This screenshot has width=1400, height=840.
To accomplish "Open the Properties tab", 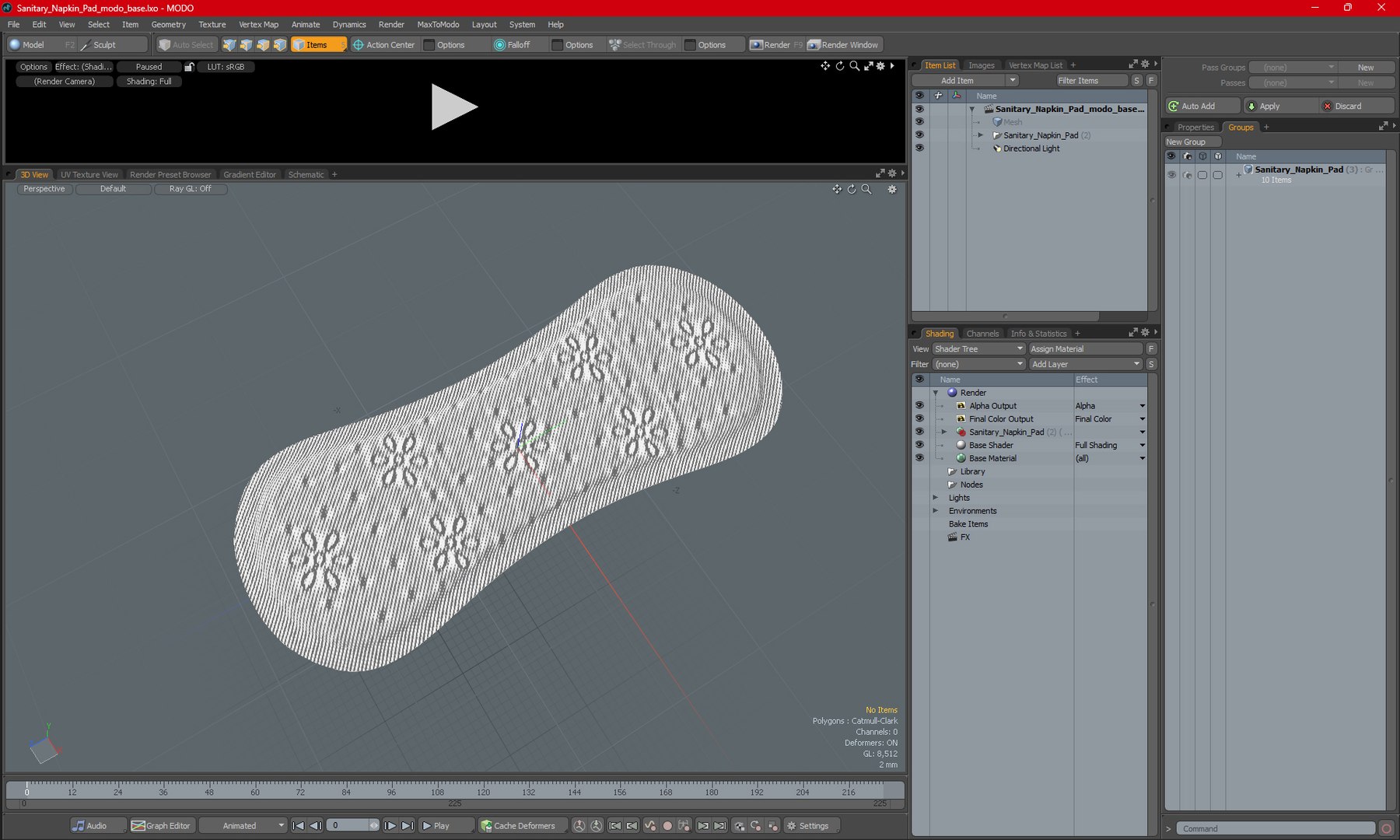I will 1195,128.
